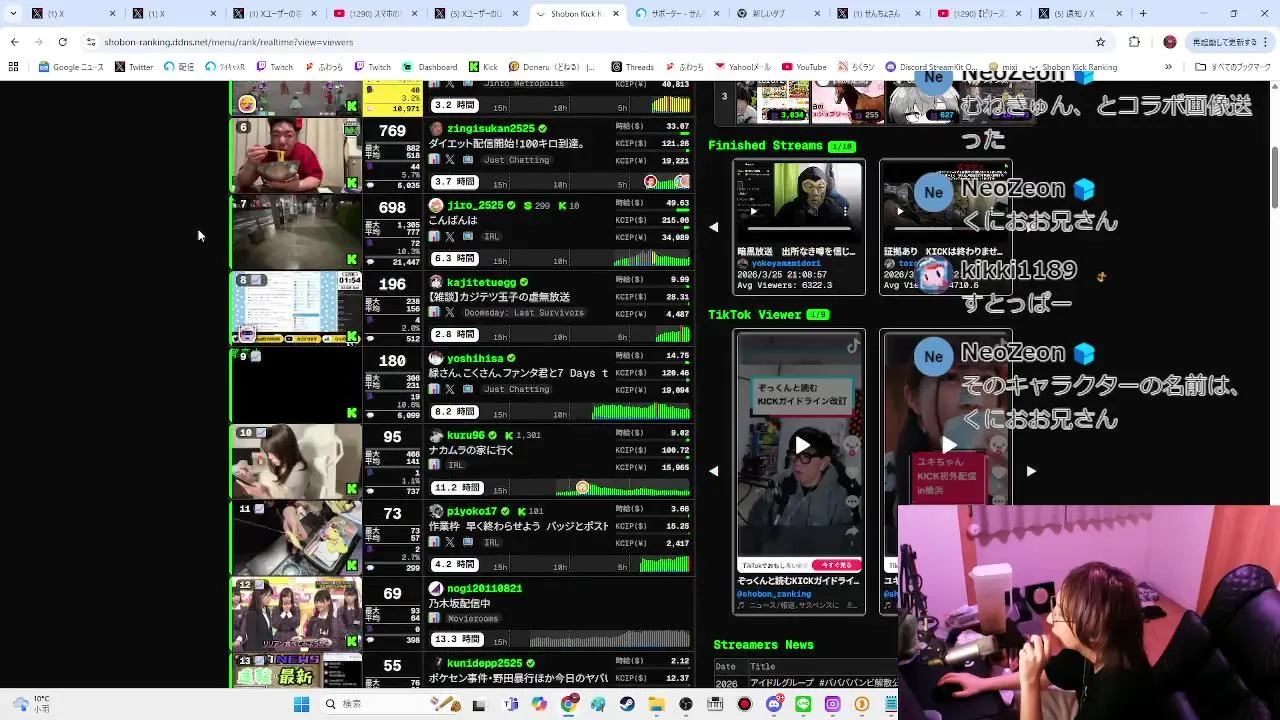Open the Dashboard bookmark

(430, 67)
